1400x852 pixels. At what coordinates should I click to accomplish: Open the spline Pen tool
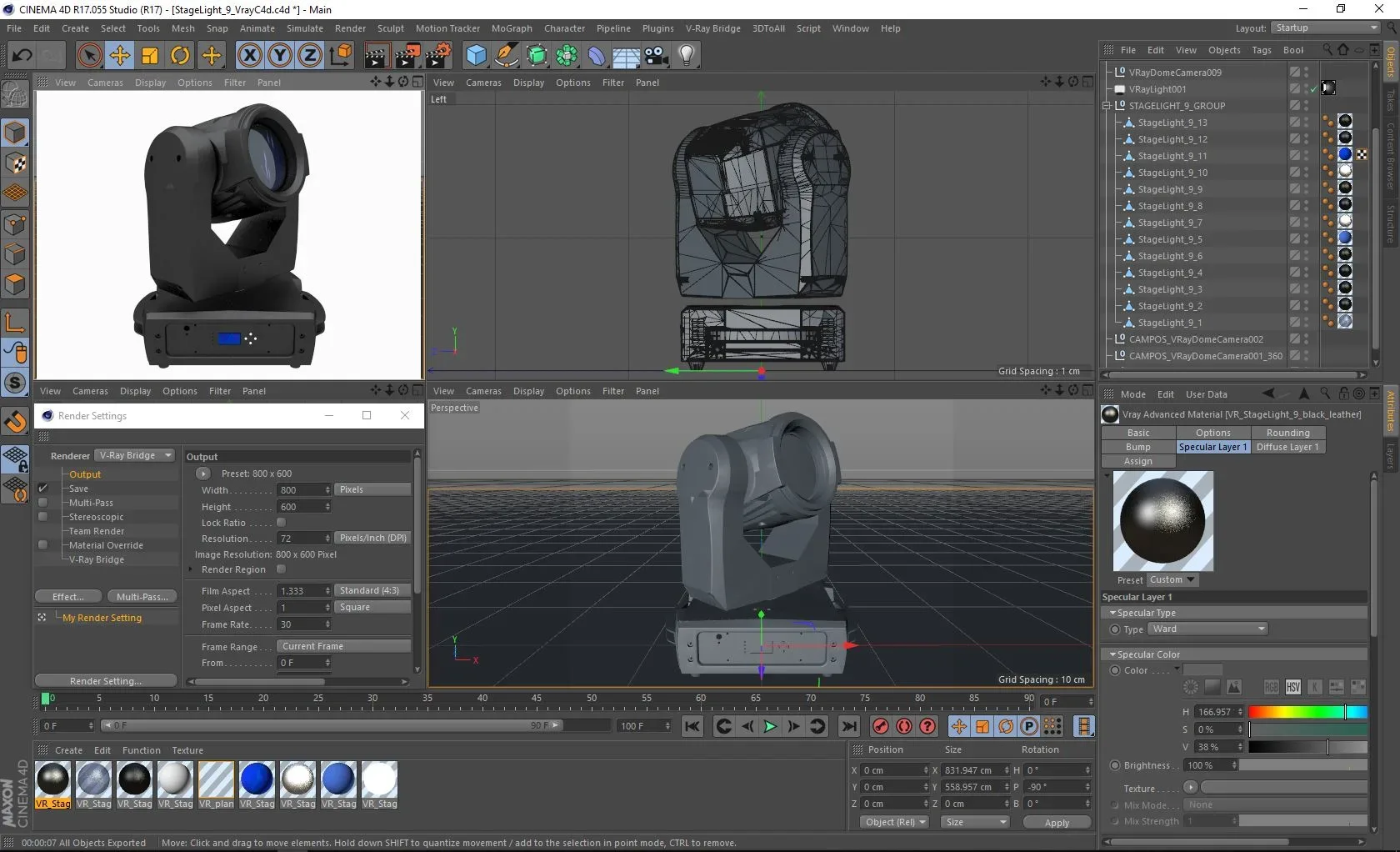[x=507, y=56]
